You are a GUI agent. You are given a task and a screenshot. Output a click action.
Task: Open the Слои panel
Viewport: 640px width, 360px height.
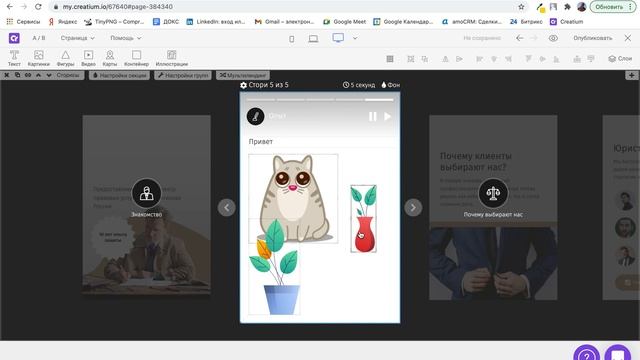coord(620,59)
